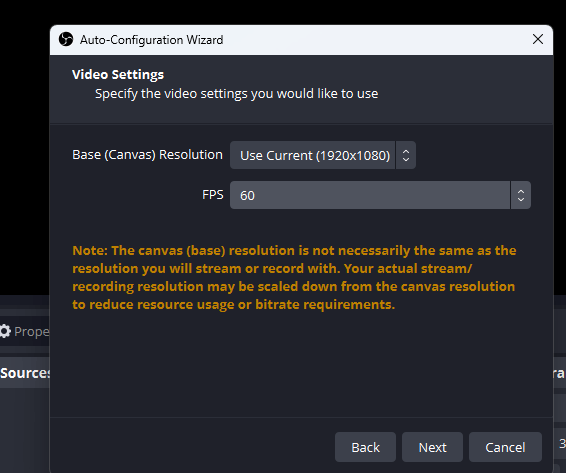
Task: Select the Sources panel header
Action: pos(25,373)
